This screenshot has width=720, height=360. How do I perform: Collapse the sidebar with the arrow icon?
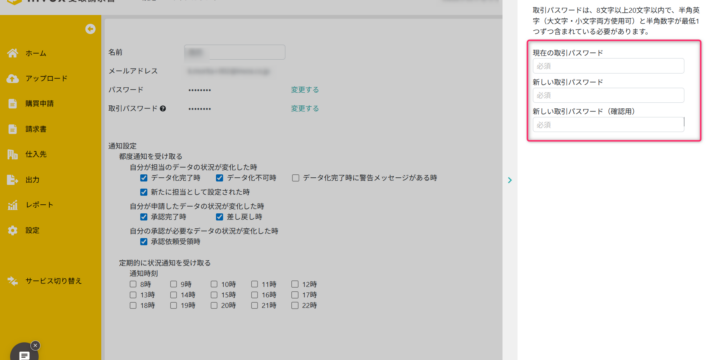90,29
